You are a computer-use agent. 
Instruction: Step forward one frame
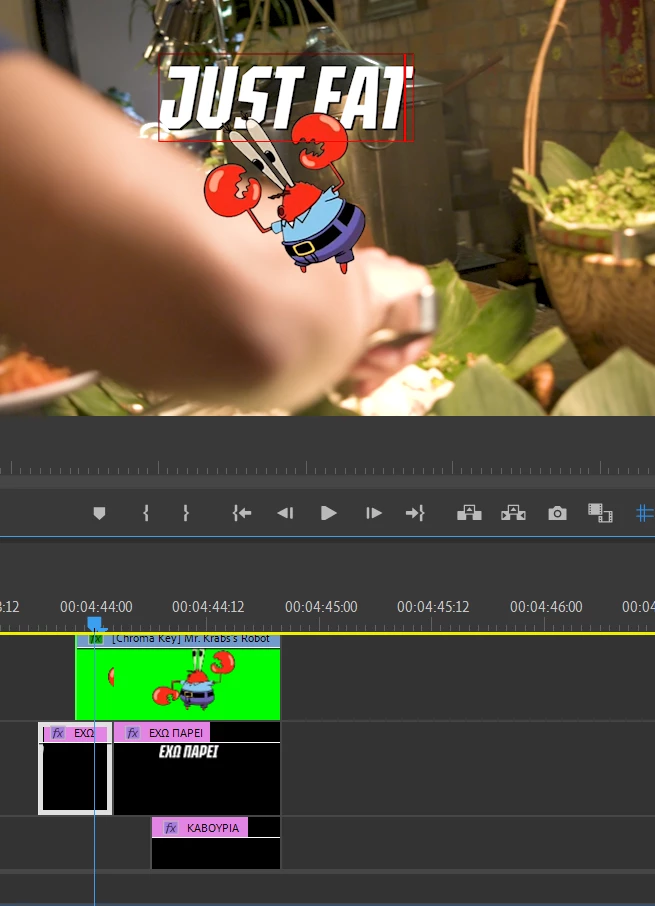pyautogui.click(x=373, y=513)
